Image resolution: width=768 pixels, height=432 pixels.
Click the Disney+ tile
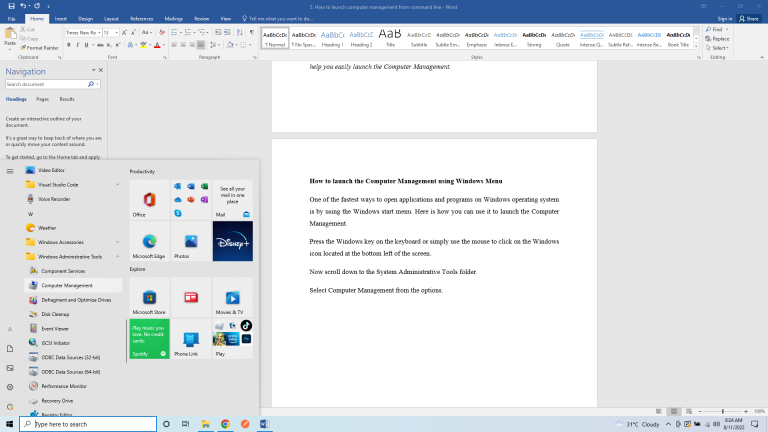(232, 241)
